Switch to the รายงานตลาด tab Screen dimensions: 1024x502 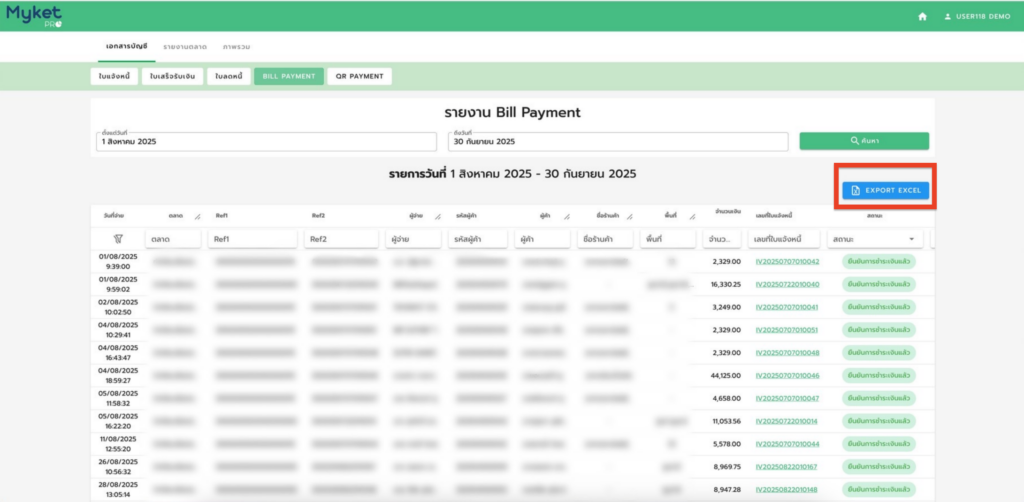point(185,47)
